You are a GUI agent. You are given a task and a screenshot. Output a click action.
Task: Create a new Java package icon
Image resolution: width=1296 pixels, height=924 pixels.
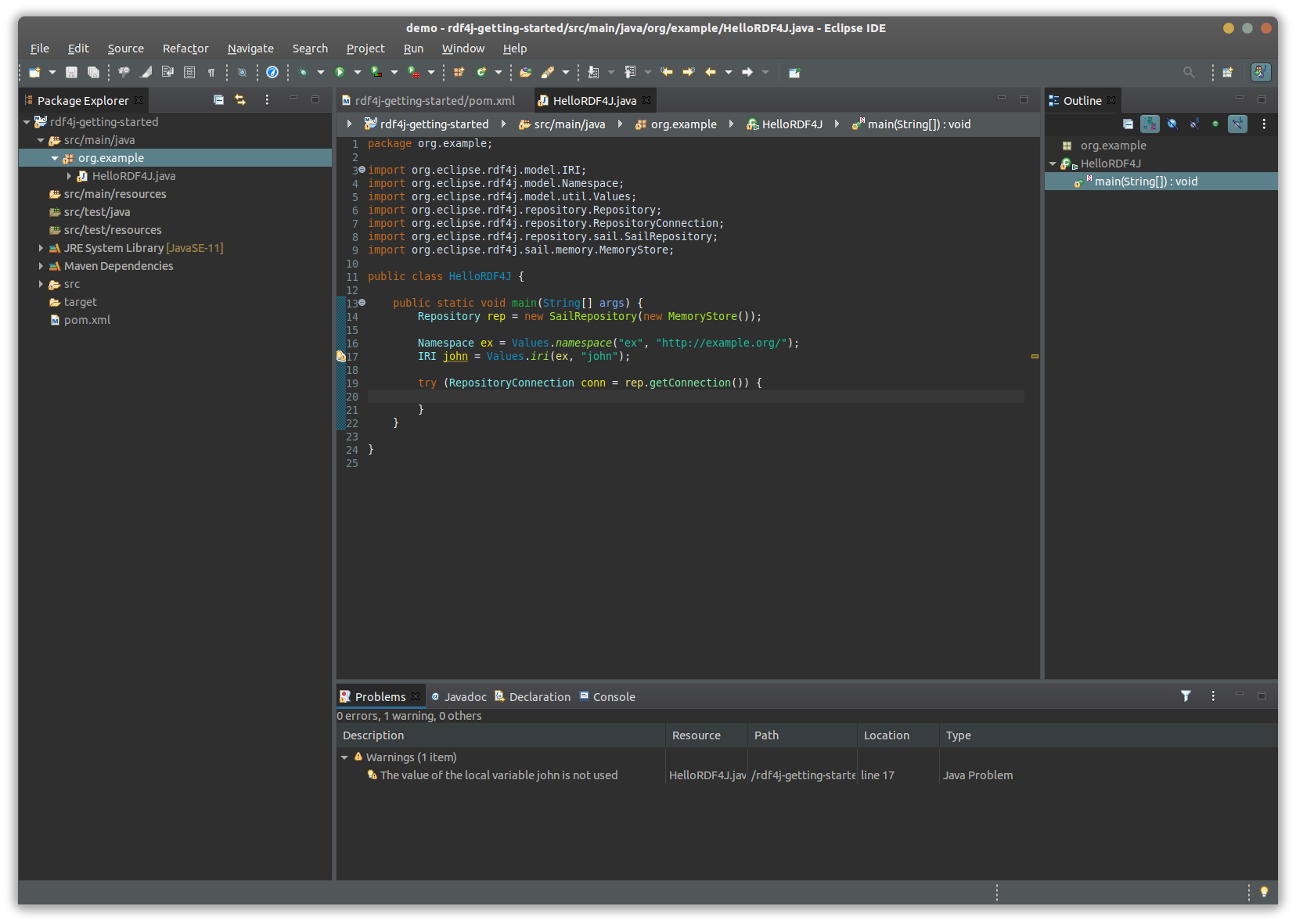point(459,73)
